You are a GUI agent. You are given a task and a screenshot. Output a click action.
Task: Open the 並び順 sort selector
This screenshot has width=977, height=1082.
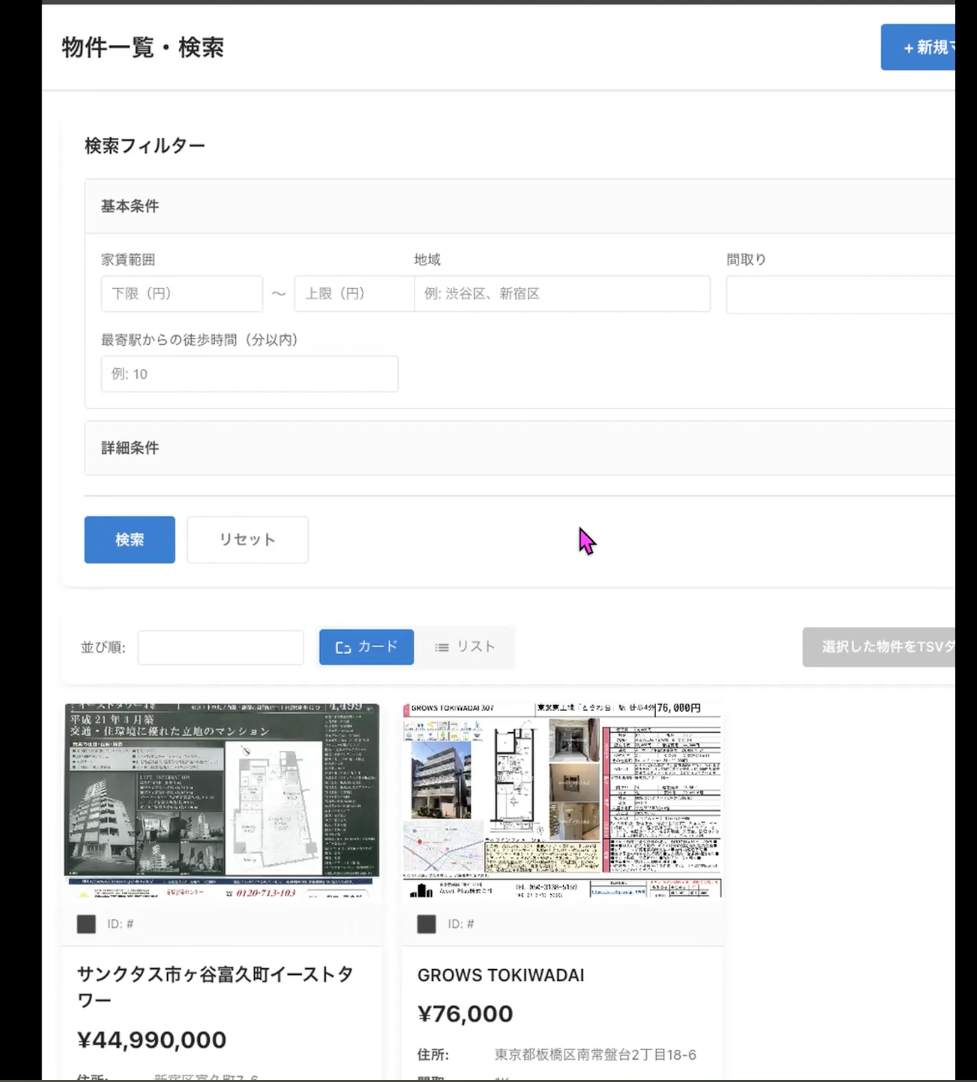[220, 647]
